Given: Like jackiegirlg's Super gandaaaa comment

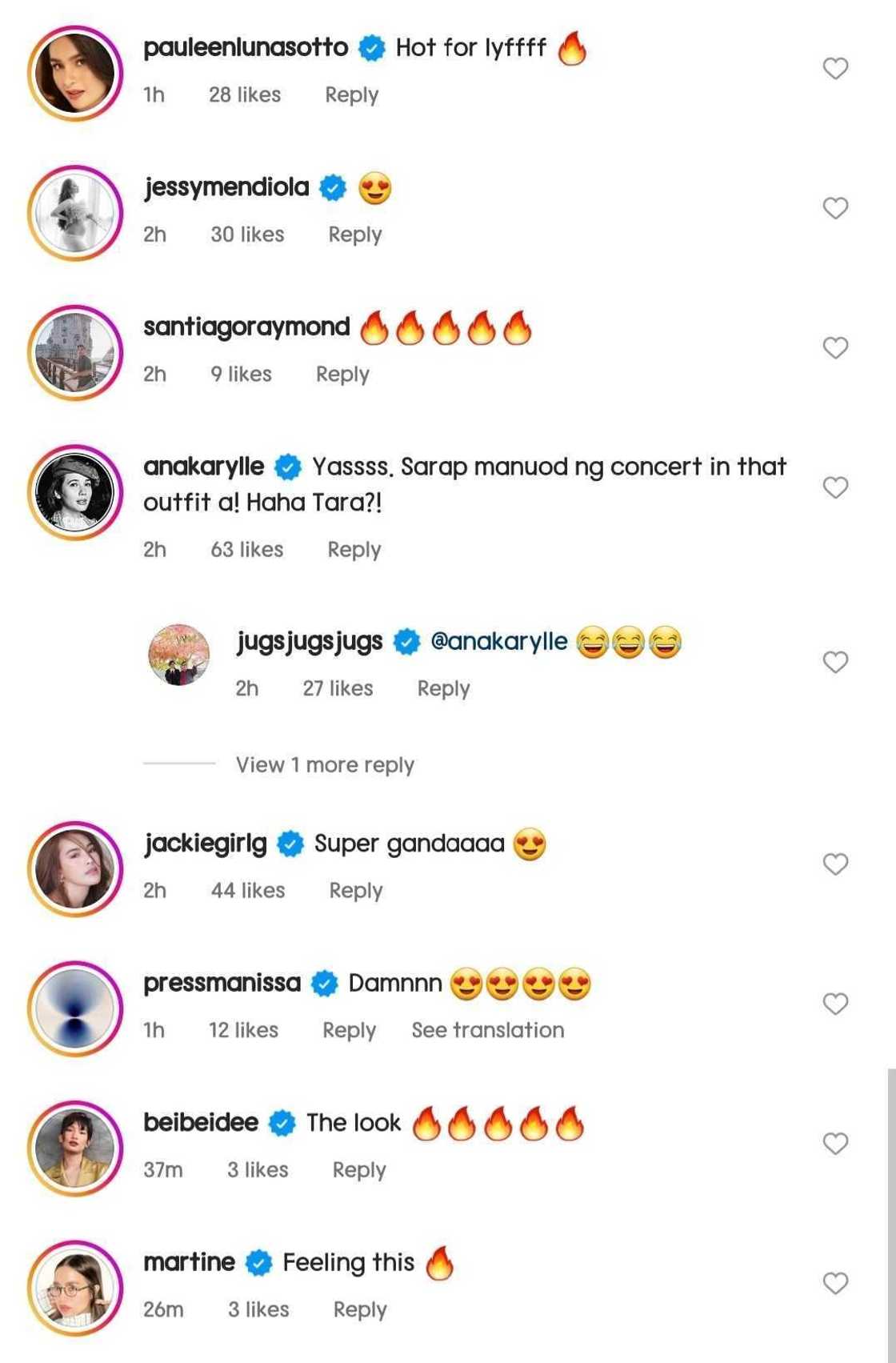Looking at the screenshot, I should click(835, 864).
